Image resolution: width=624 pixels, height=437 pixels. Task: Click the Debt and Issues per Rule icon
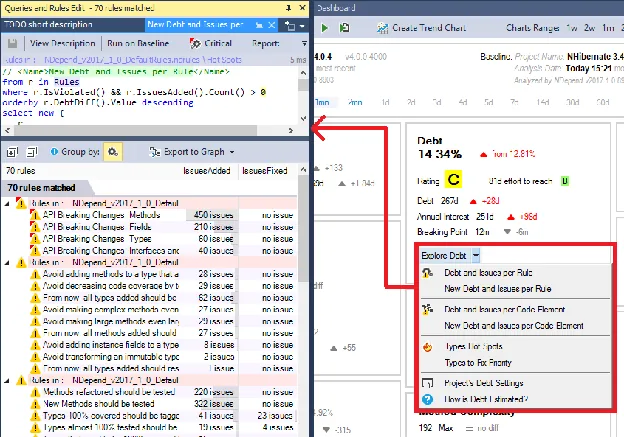pos(427,273)
